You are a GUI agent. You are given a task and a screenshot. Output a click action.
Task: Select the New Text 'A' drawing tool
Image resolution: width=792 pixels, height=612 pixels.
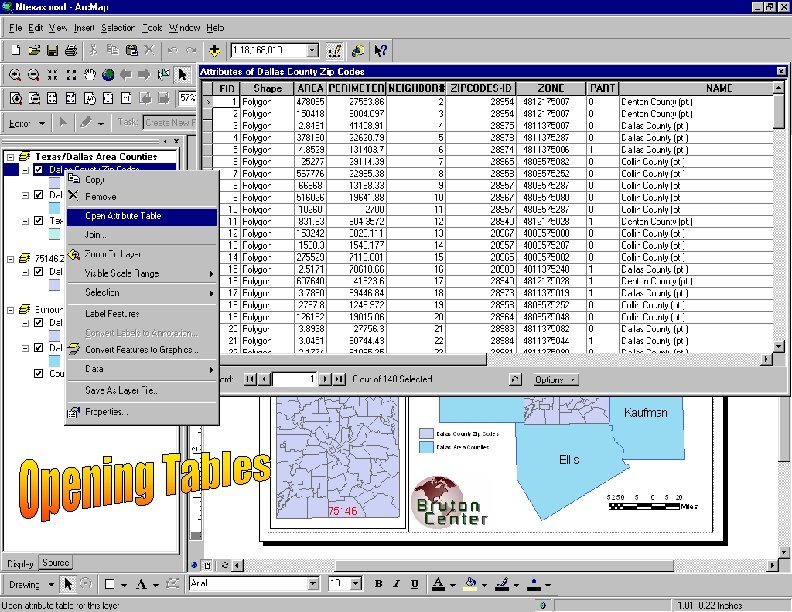[x=141, y=584]
